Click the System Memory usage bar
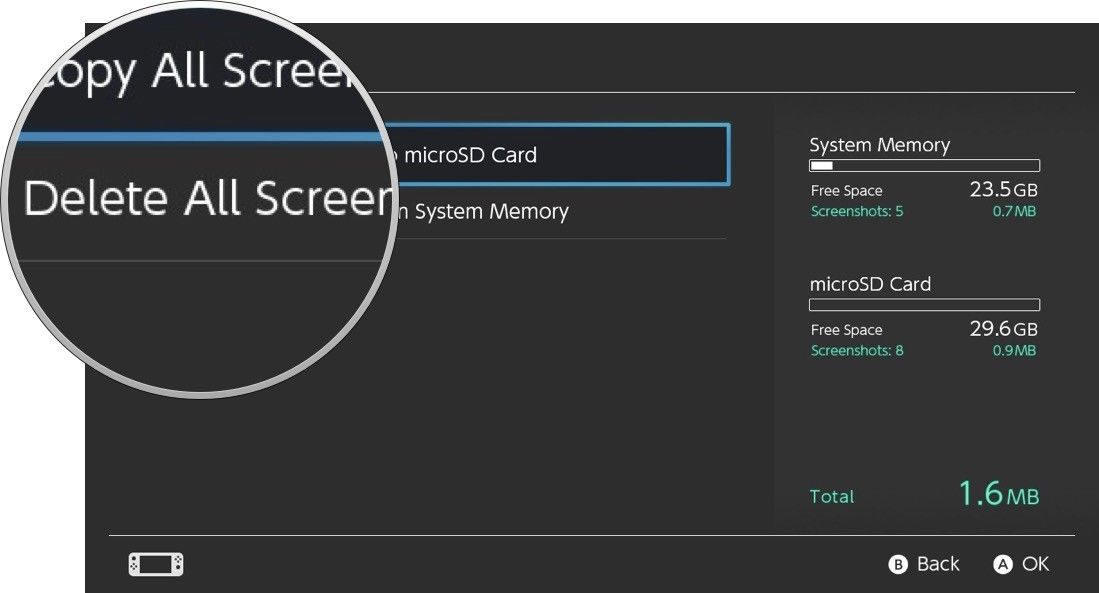The height and width of the screenshot is (593, 1099). coord(923,166)
